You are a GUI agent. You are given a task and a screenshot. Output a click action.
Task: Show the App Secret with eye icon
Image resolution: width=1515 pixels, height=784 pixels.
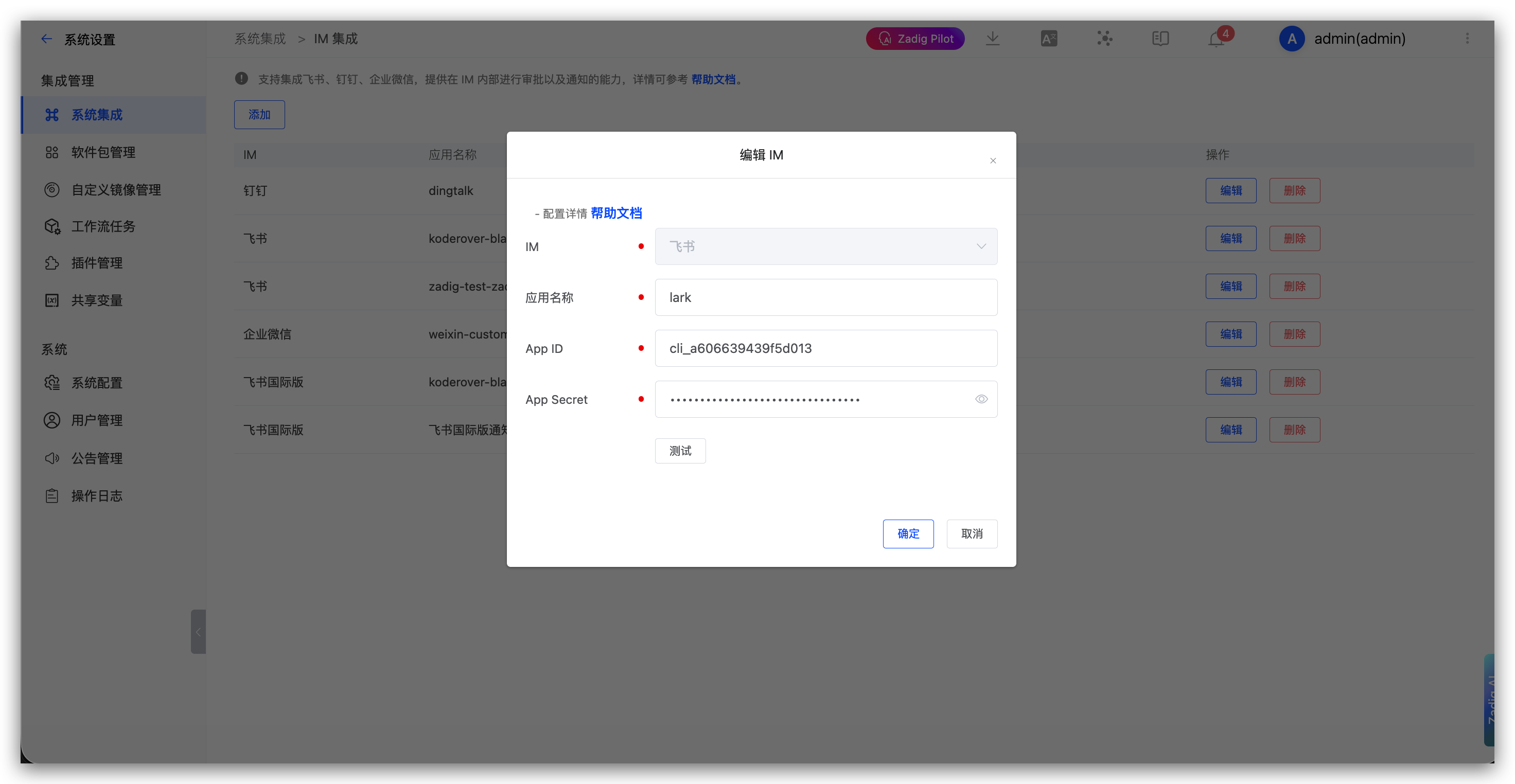(981, 399)
